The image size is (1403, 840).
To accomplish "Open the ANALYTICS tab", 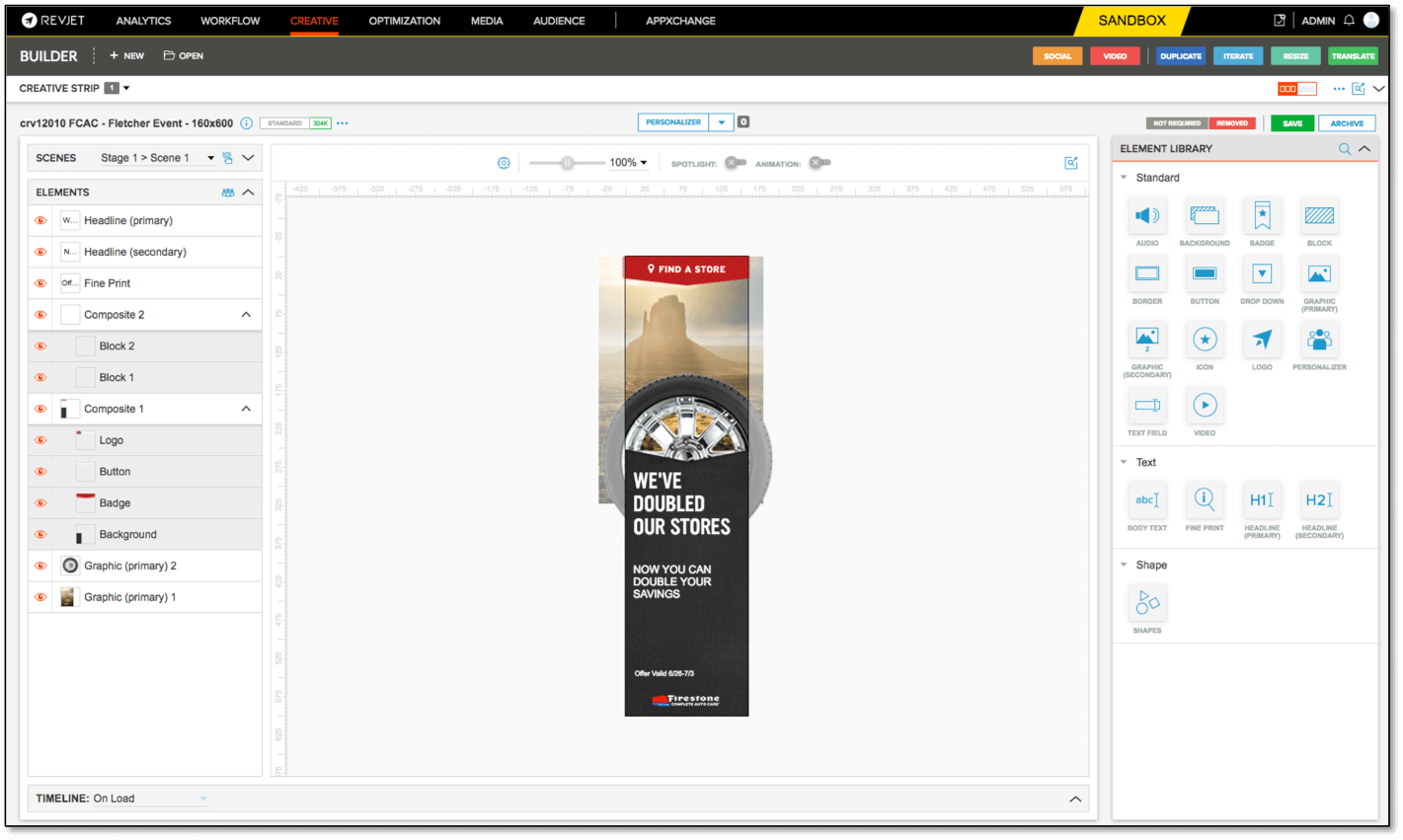I will click(143, 20).
